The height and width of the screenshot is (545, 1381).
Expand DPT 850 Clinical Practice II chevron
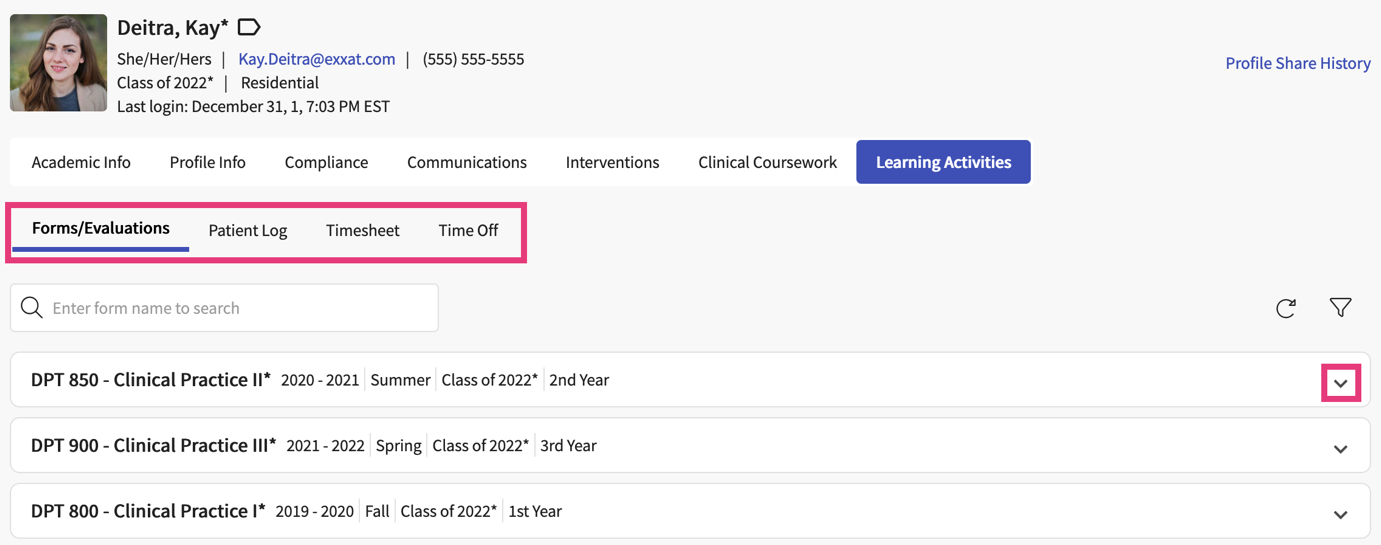click(1340, 383)
